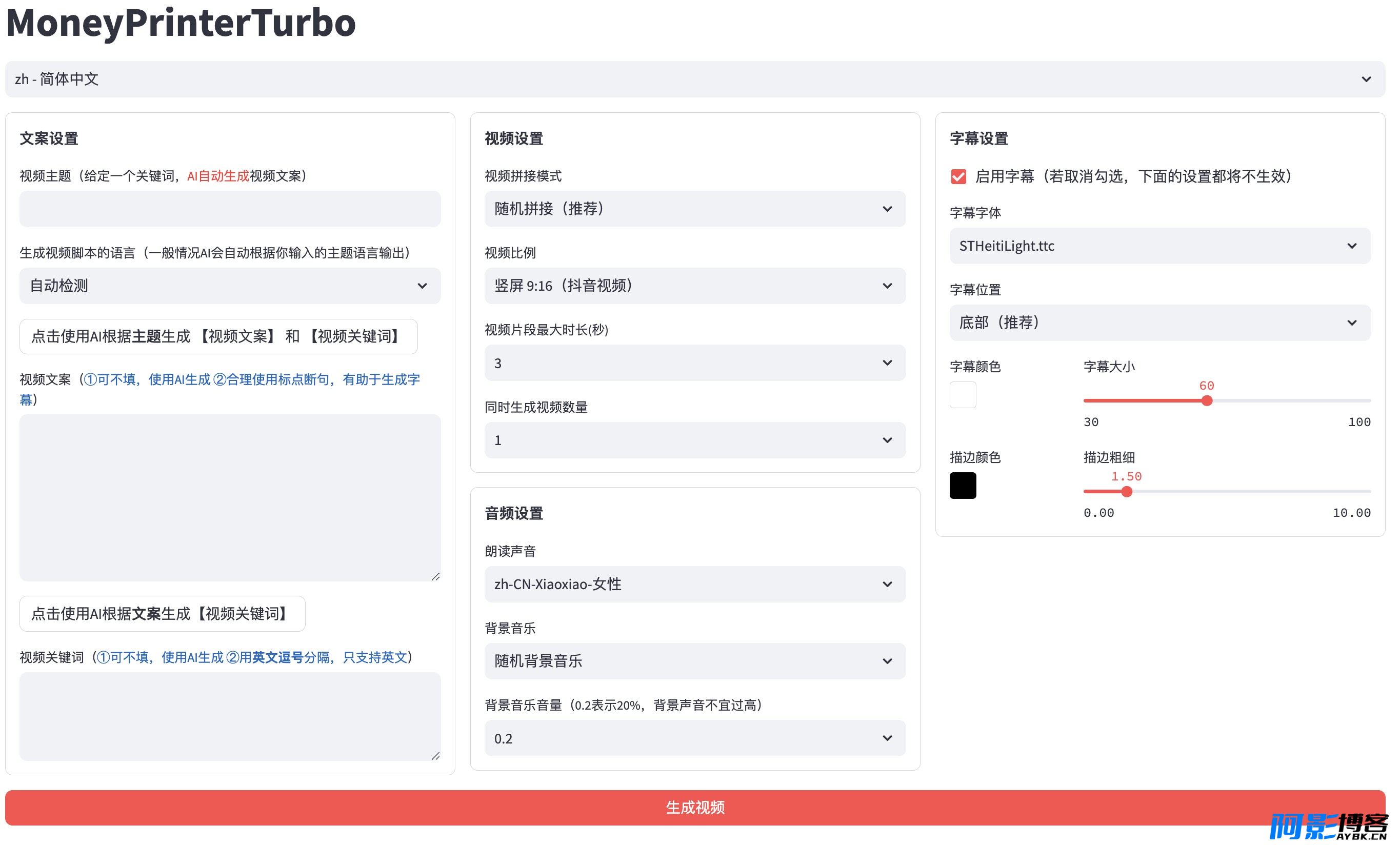1400x845 pixels.
Task: Click 点击使用AI根据主题生成【视频文案】和【视频关键词】 button
Action: tap(219, 336)
